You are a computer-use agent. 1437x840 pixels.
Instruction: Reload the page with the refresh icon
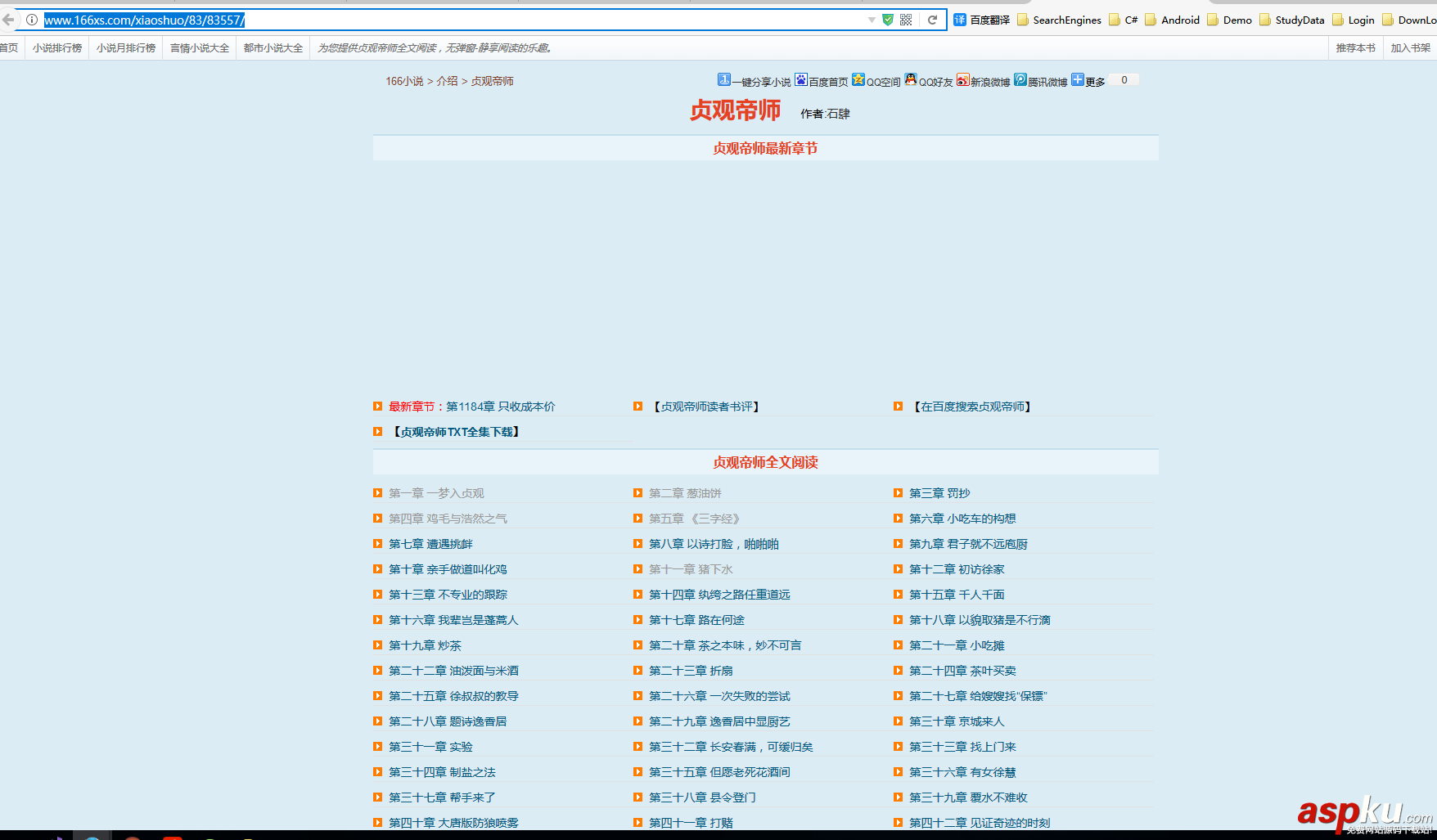coord(932,20)
